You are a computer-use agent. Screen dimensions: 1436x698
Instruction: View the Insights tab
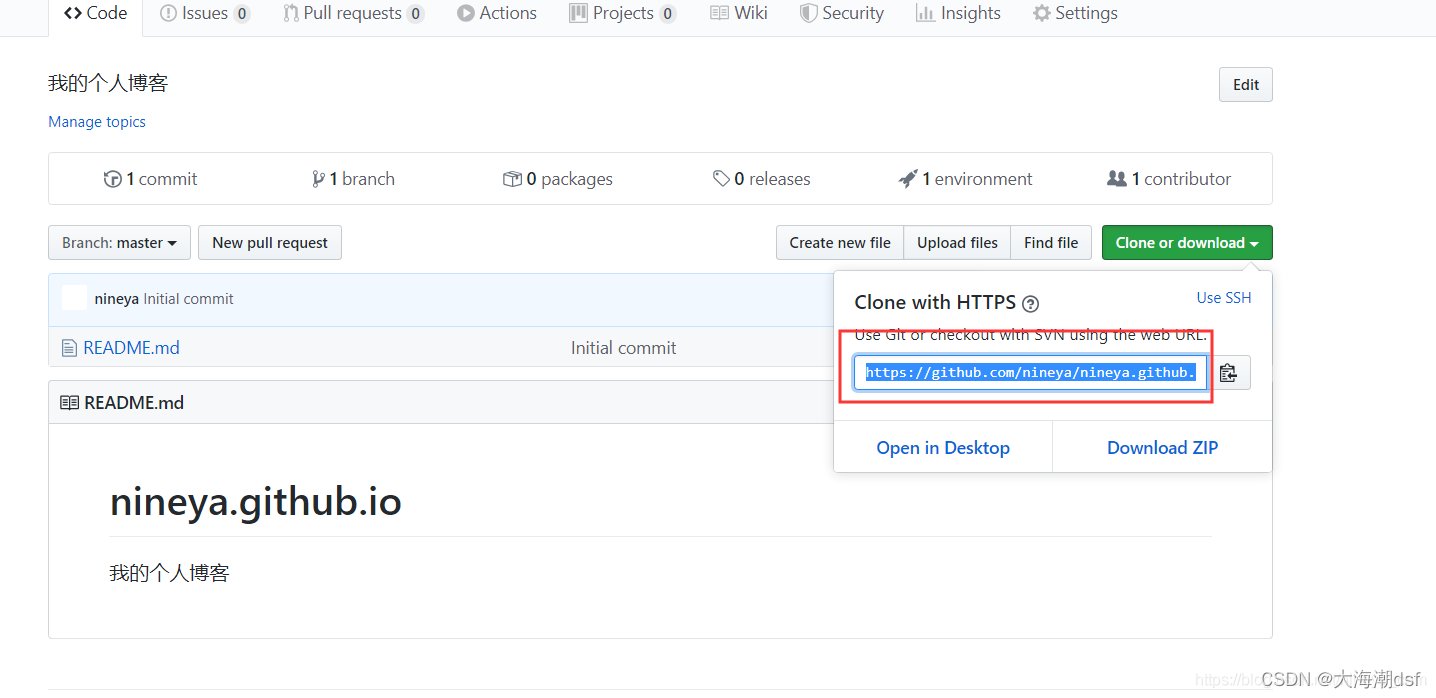(958, 13)
